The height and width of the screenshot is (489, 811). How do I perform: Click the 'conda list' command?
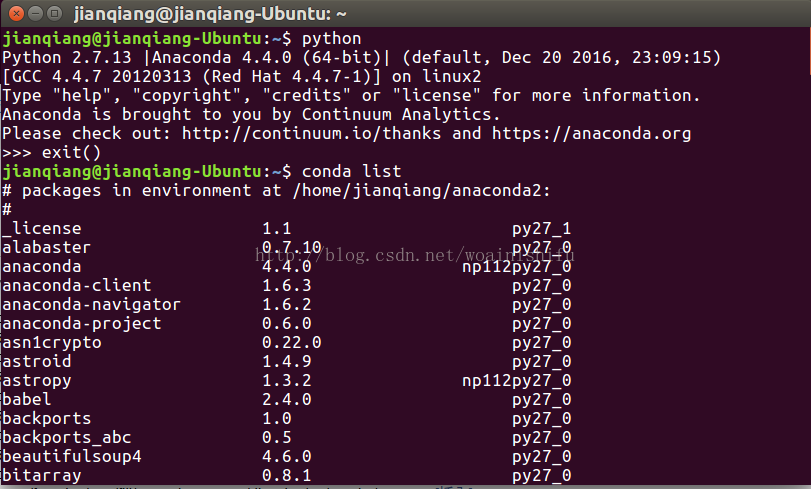(352, 171)
